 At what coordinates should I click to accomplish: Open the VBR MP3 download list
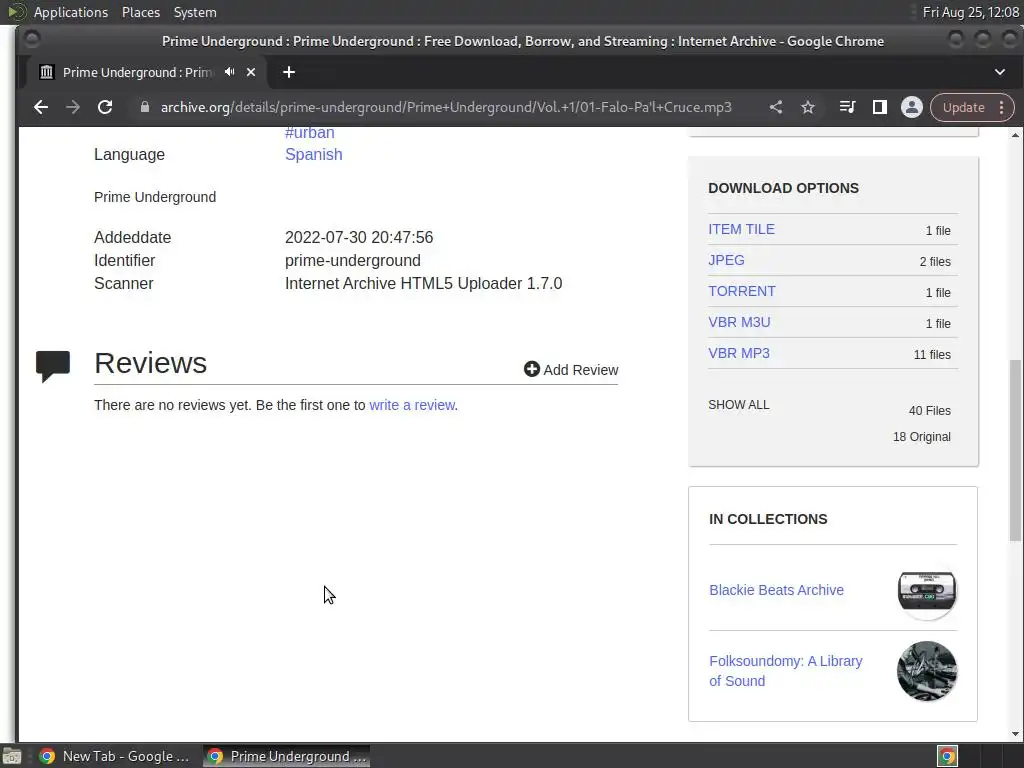tap(739, 353)
